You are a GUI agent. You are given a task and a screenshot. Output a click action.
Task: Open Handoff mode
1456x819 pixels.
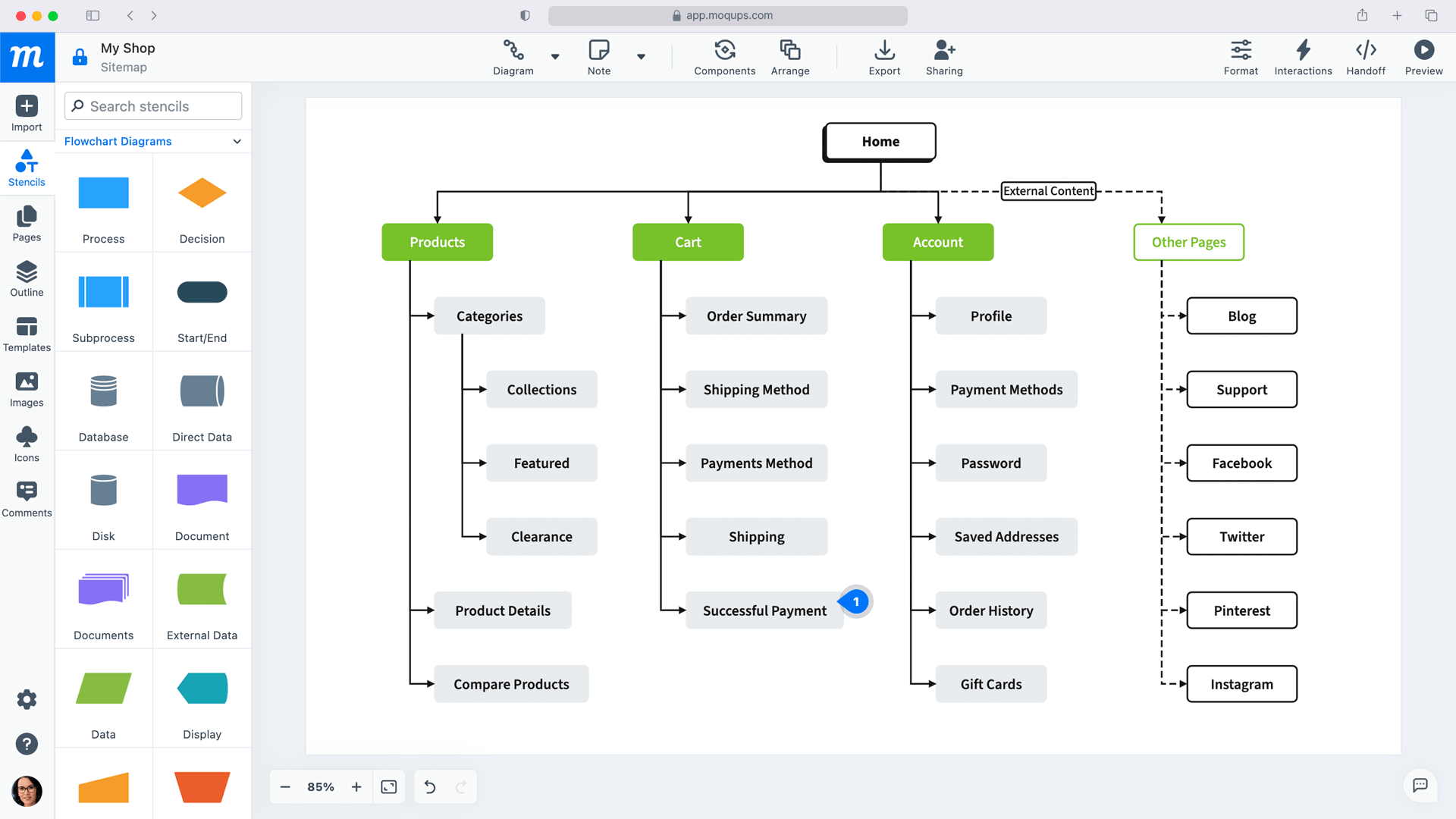click(x=1366, y=57)
